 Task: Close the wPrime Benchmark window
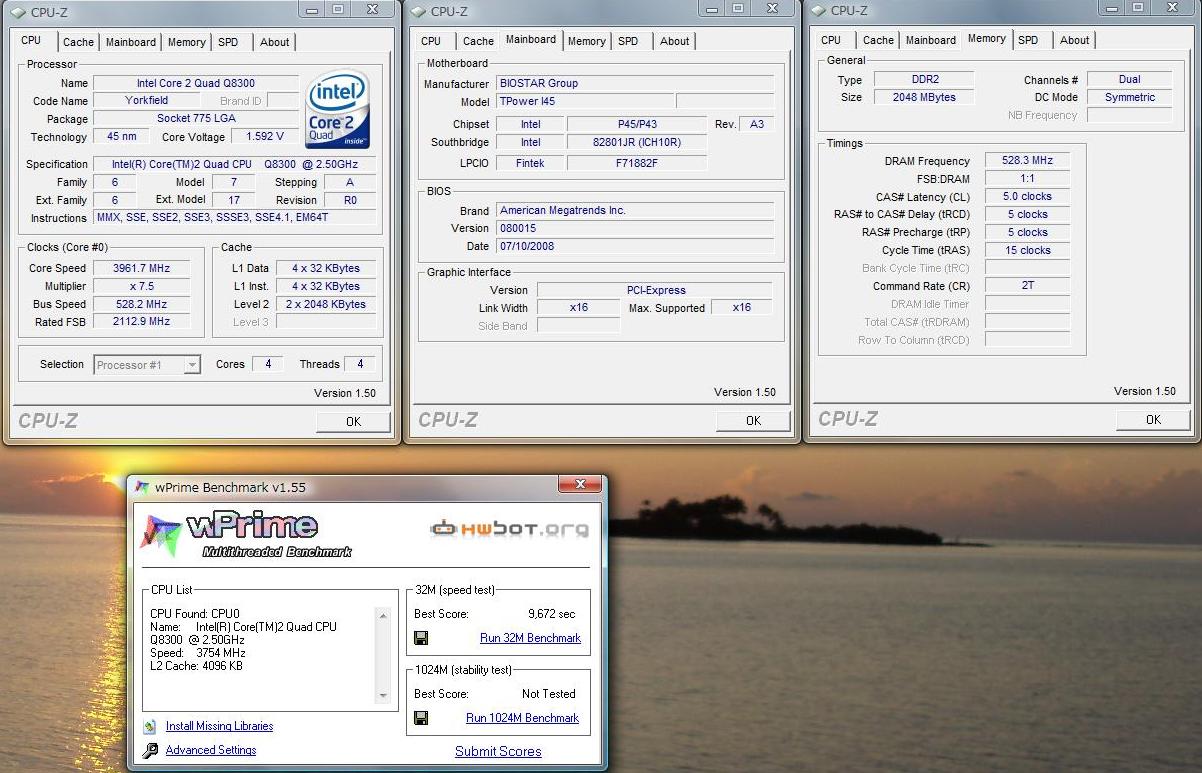[580, 486]
